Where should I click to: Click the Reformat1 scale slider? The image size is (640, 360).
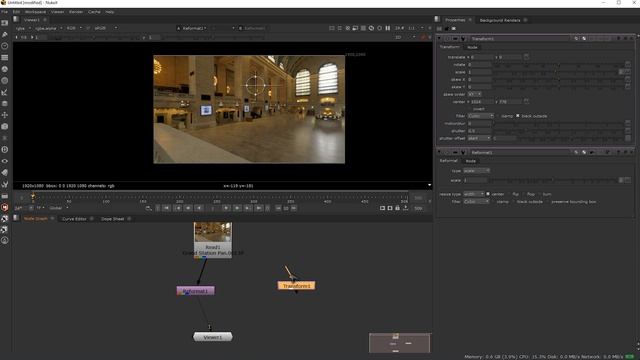click(x=554, y=180)
